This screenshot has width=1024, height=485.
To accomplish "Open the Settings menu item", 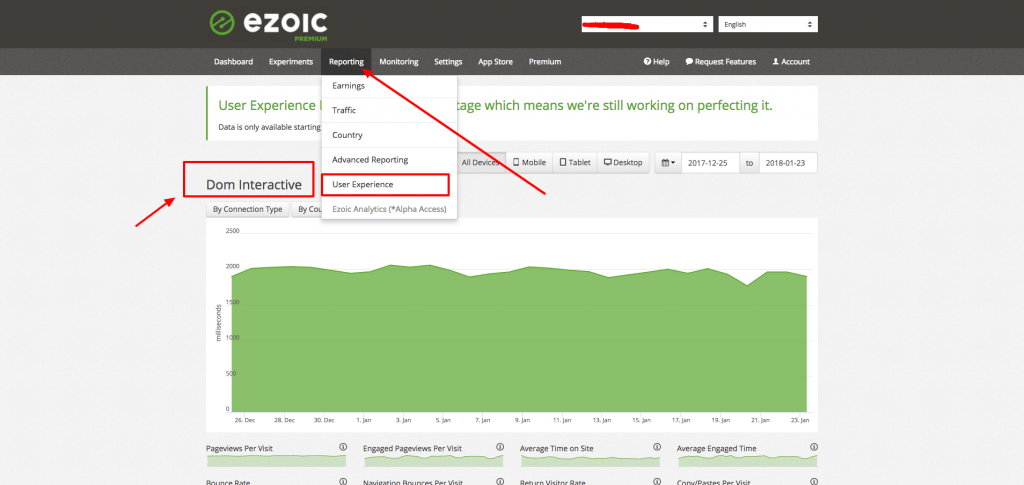I will tap(448, 62).
